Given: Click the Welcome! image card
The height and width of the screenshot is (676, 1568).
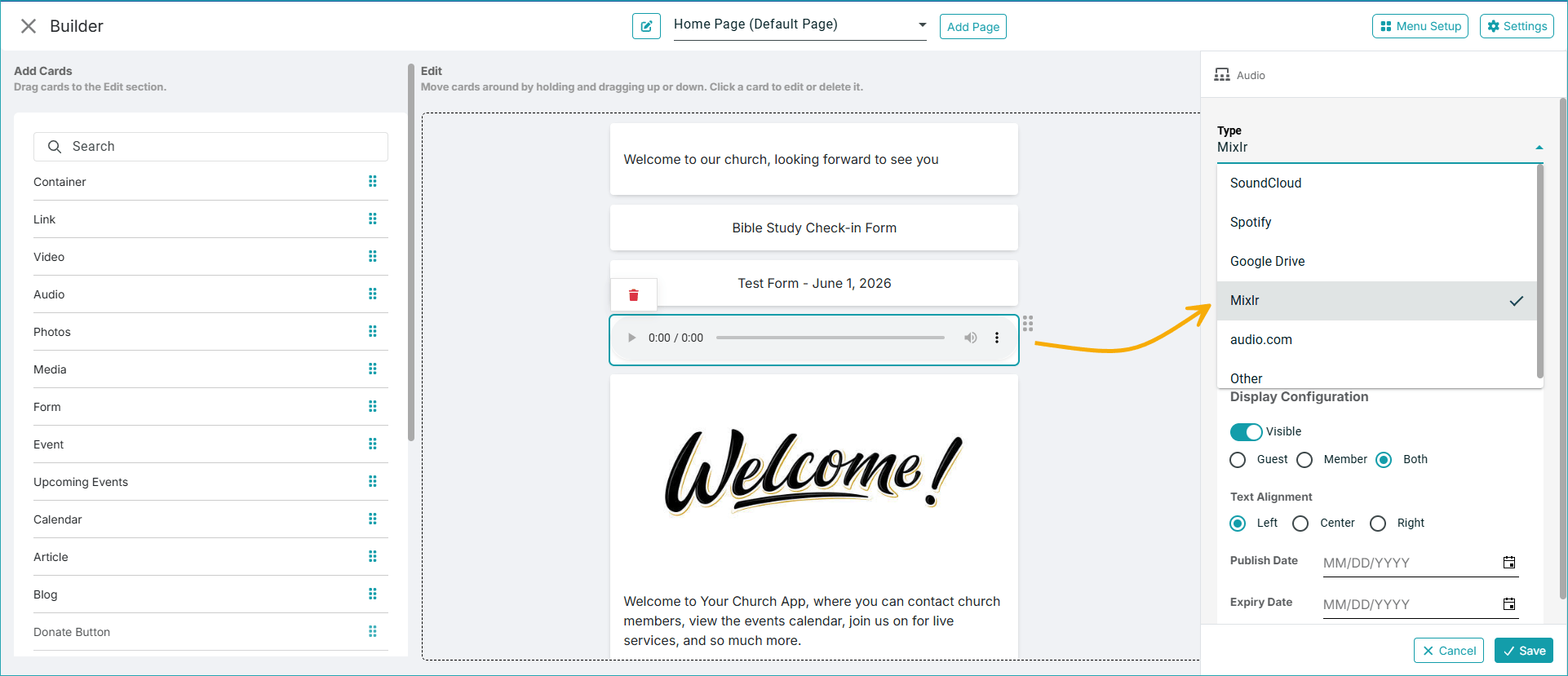Looking at the screenshot, I should 814,473.
